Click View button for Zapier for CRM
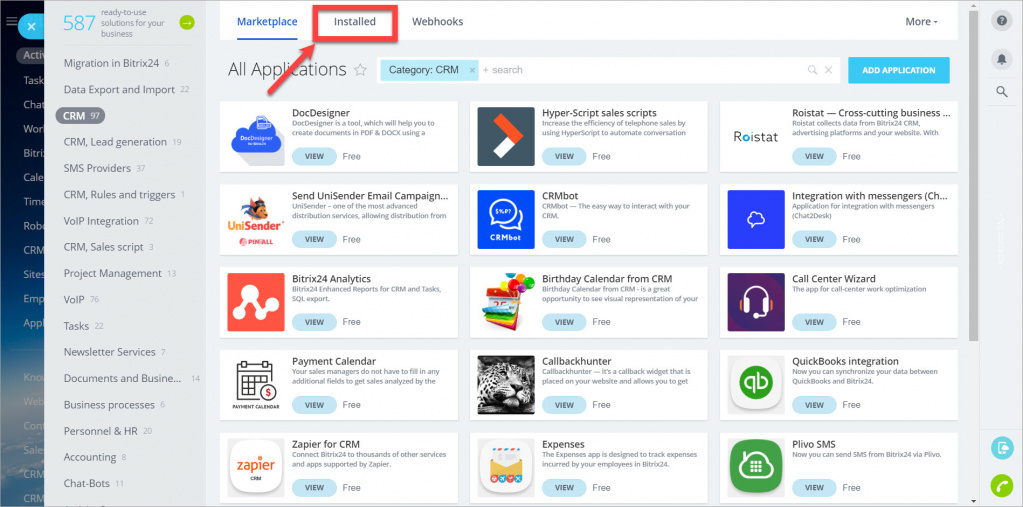The width and height of the screenshot is (1023, 507). pos(314,487)
